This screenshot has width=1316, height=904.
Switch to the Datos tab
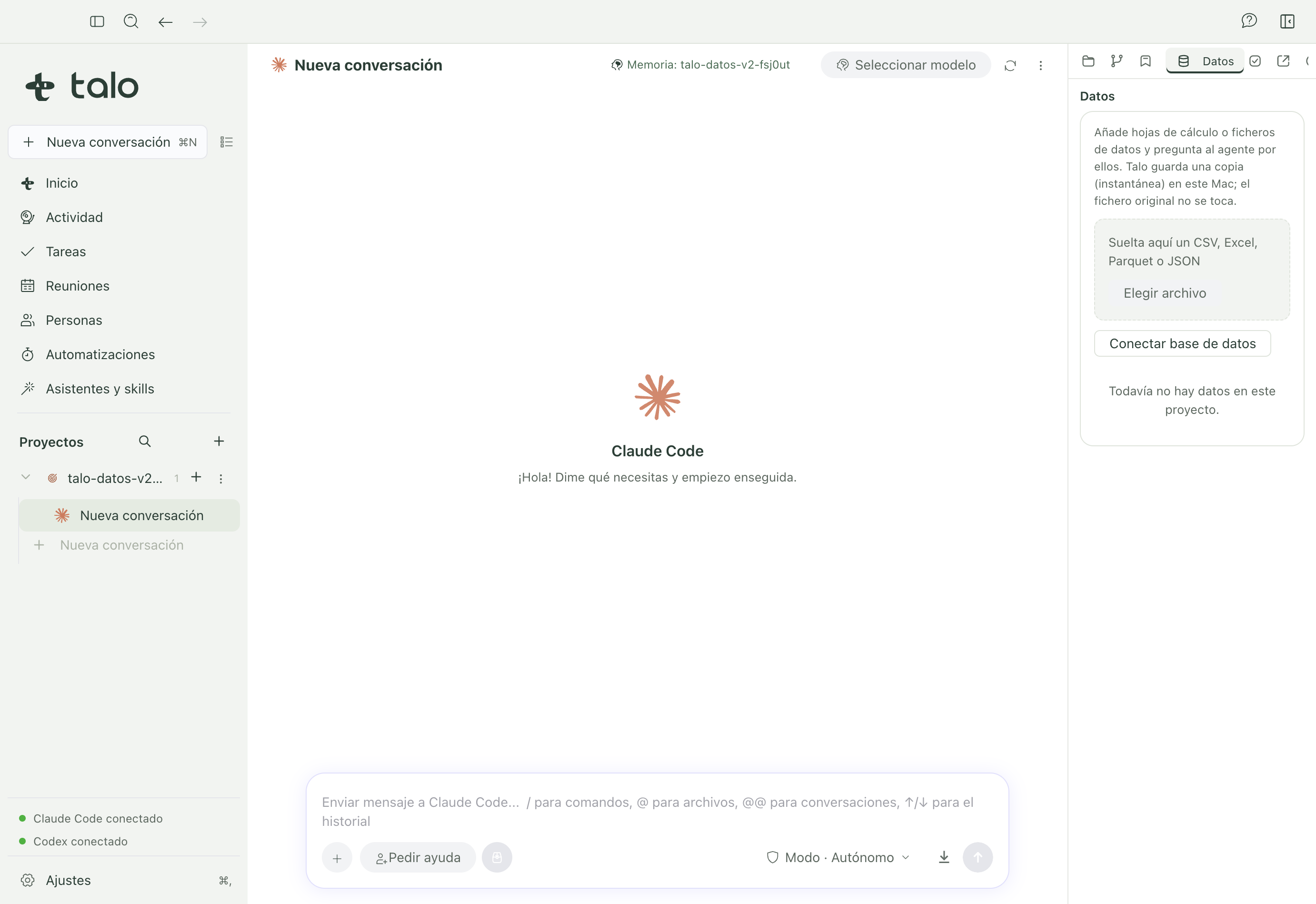pyautogui.click(x=1205, y=61)
